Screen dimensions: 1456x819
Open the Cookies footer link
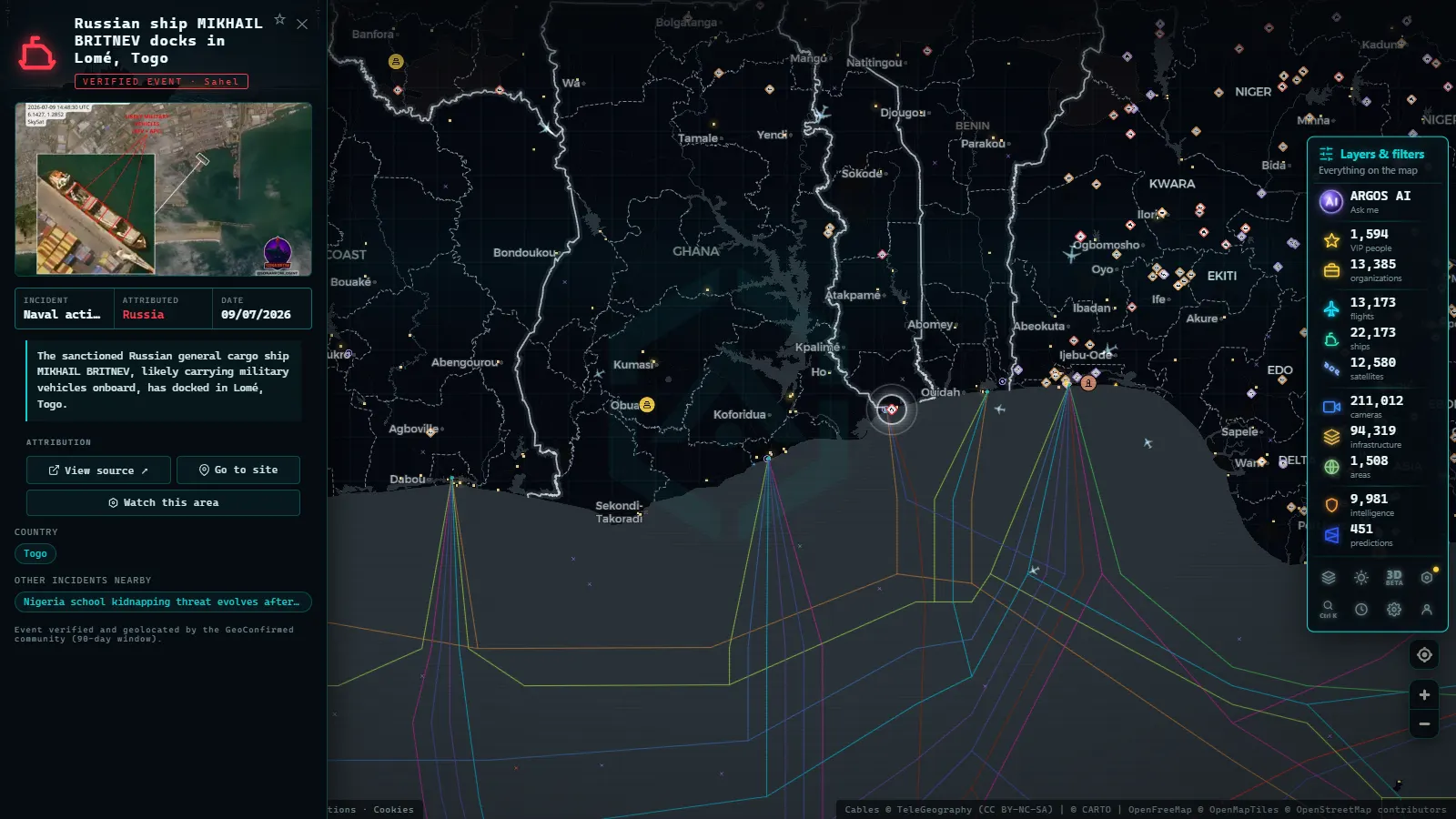point(393,810)
